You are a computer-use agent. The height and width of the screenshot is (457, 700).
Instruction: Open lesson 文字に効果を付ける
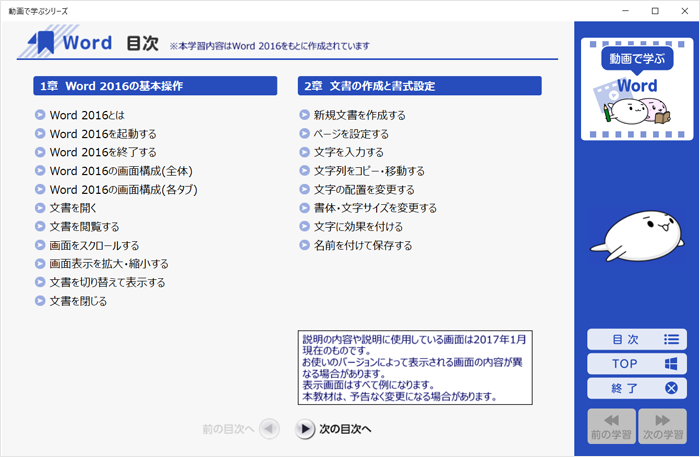(x=358, y=227)
